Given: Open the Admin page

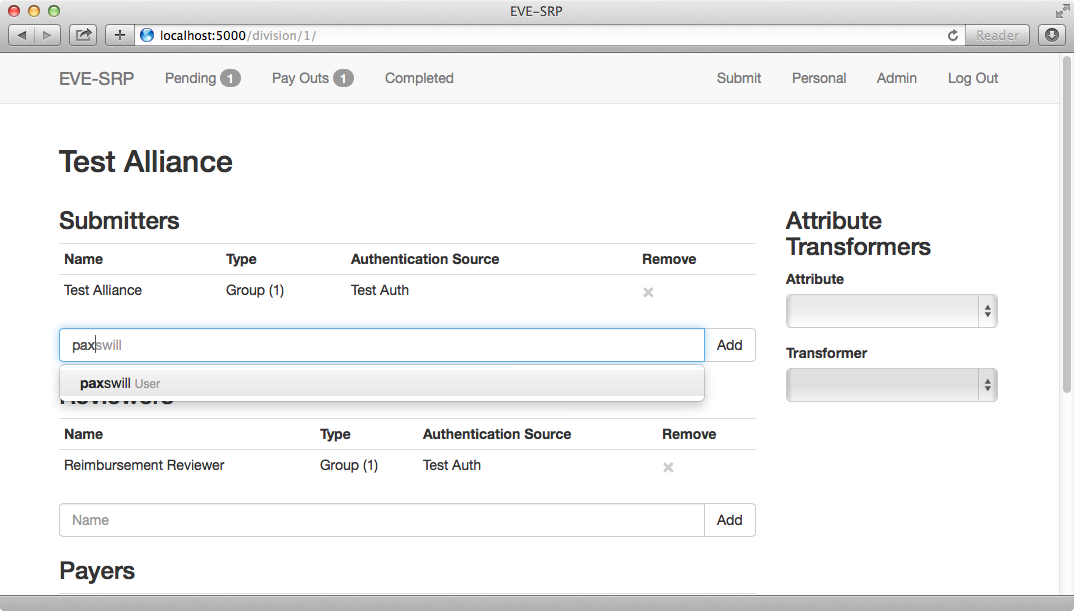Looking at the screenshot, I should pyautogui.click(x=897, y=78).
